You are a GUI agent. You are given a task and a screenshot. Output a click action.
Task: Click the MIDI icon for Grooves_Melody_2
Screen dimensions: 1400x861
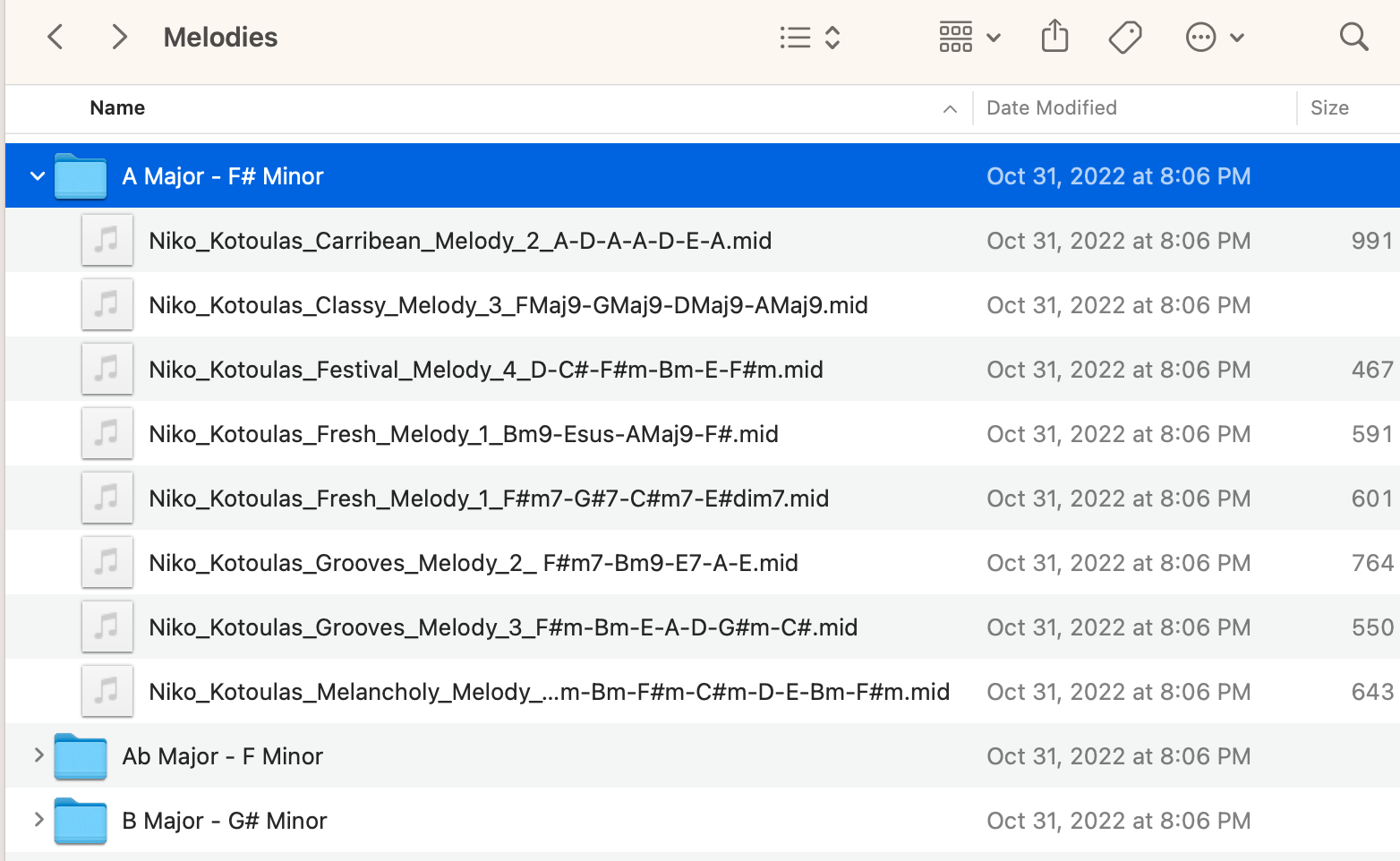coord(107,562)
